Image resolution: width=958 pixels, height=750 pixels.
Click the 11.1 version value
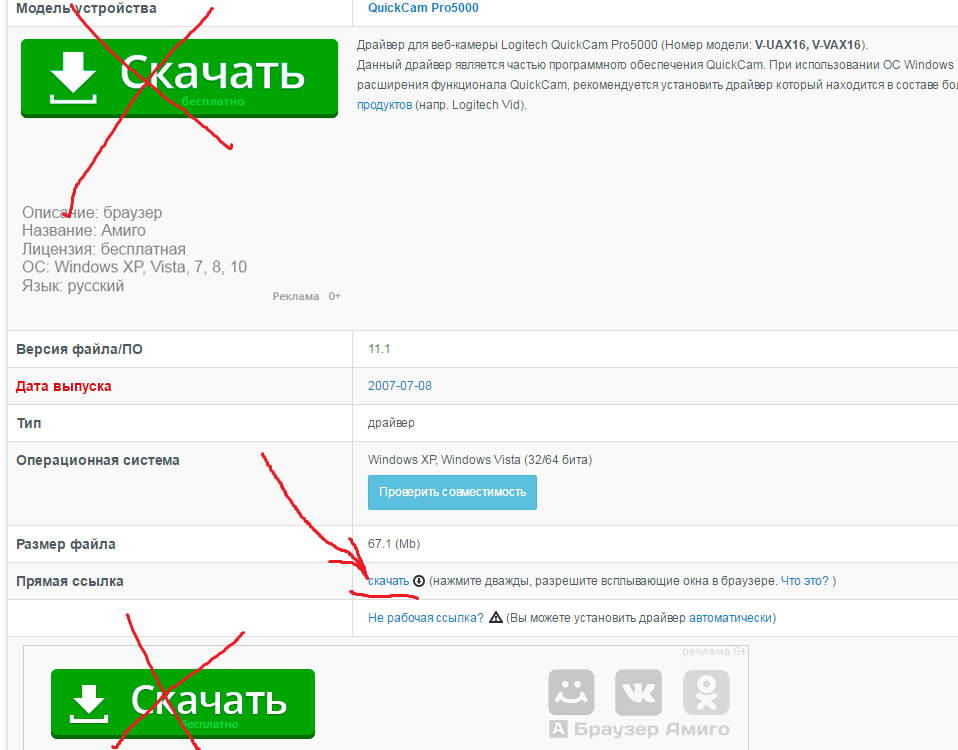(x=379, y=349)
